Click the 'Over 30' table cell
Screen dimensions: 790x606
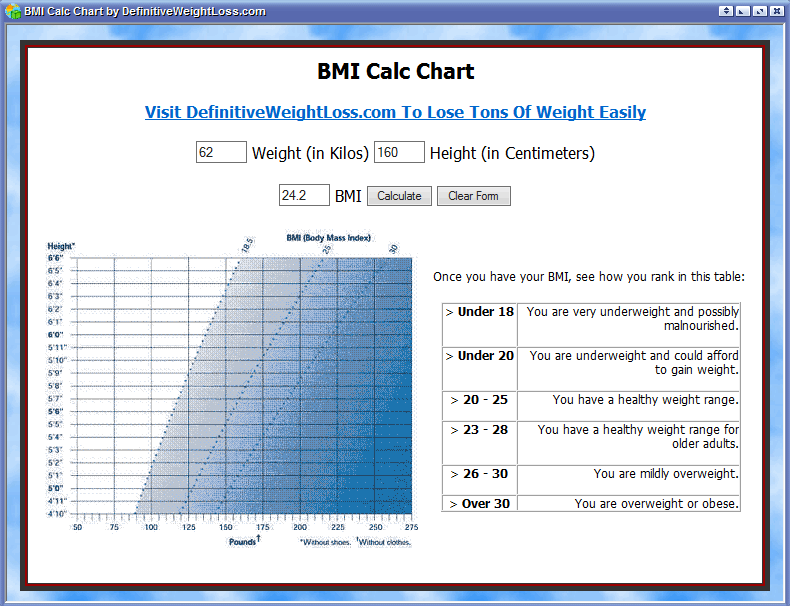pos(480,503)
